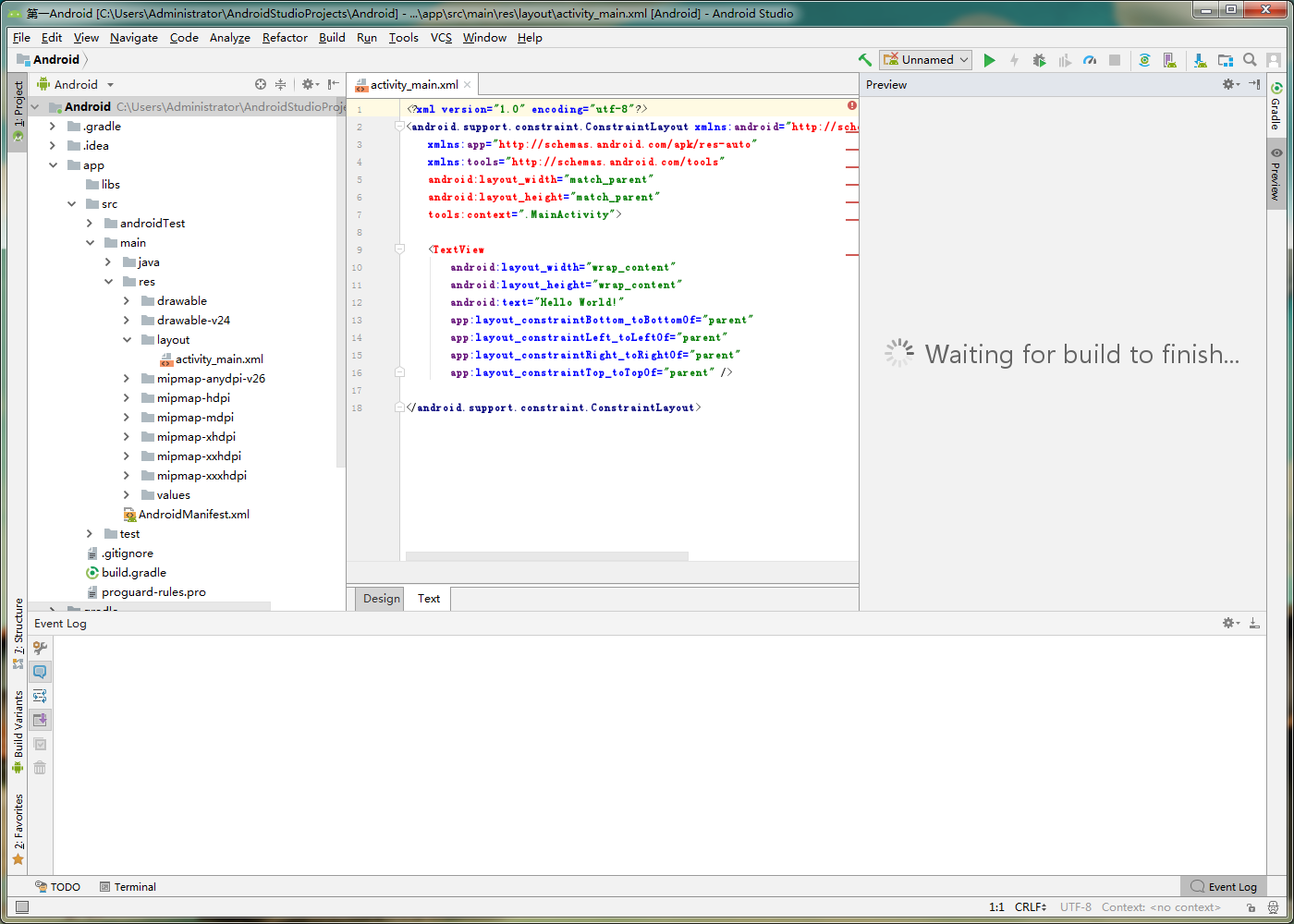Expand the java folder
The image size is (1294, 924).
pyautogui.click(x=108, y=262)
